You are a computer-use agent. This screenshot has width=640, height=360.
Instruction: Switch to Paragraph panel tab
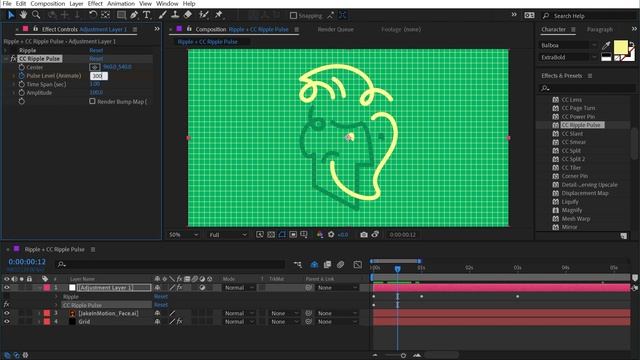(x=600, y=29)
